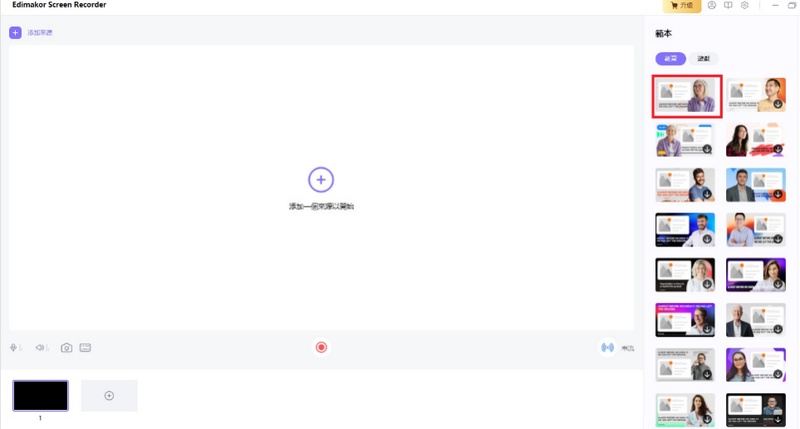The image size is (800, 429).
Task: Click download icon on gray-suit man template
Action: [778, 194]
